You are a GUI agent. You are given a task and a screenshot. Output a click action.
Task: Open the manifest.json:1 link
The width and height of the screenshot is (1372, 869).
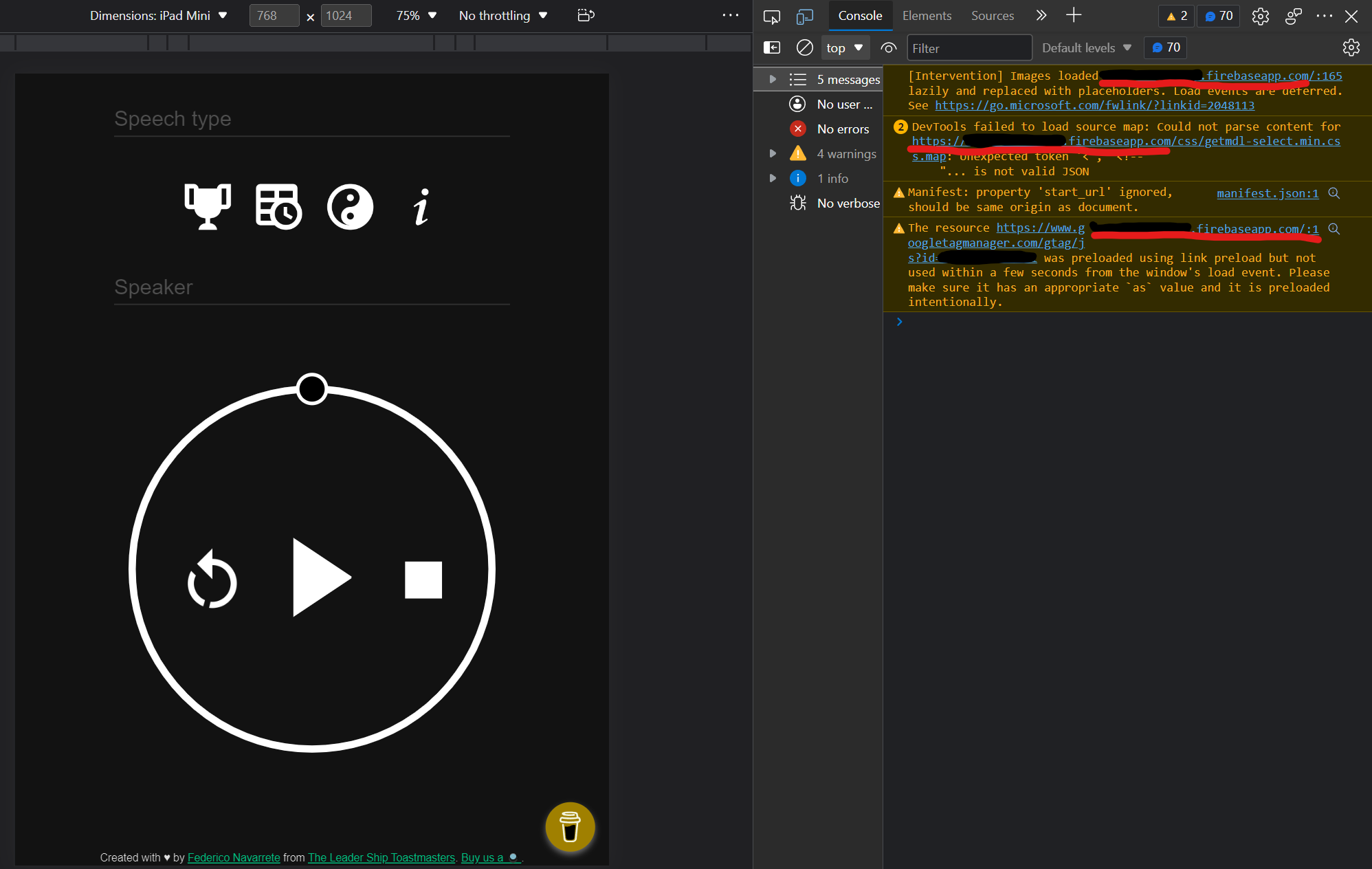pyautogui.click(x=1266, y=193)
